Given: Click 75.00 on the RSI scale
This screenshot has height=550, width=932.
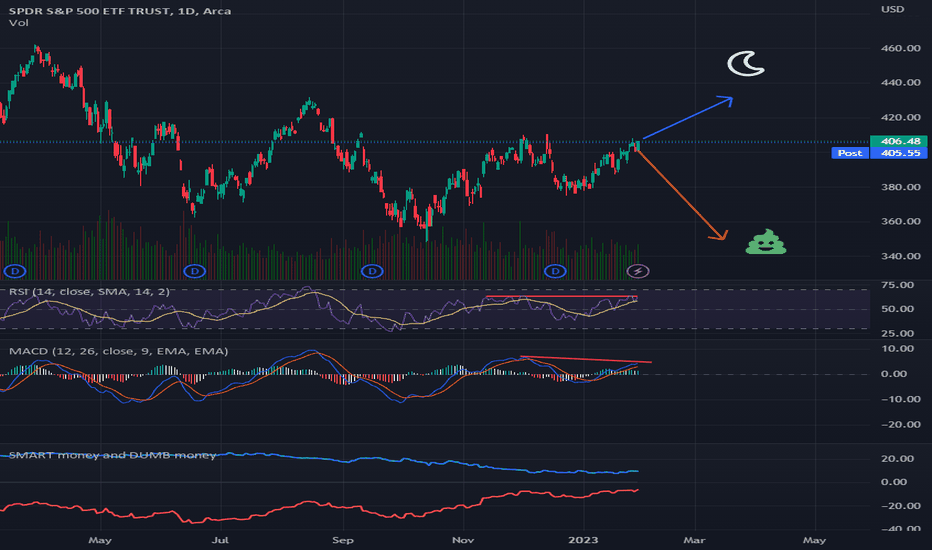Looking at the screenshot, I should (x=898, y=285).
